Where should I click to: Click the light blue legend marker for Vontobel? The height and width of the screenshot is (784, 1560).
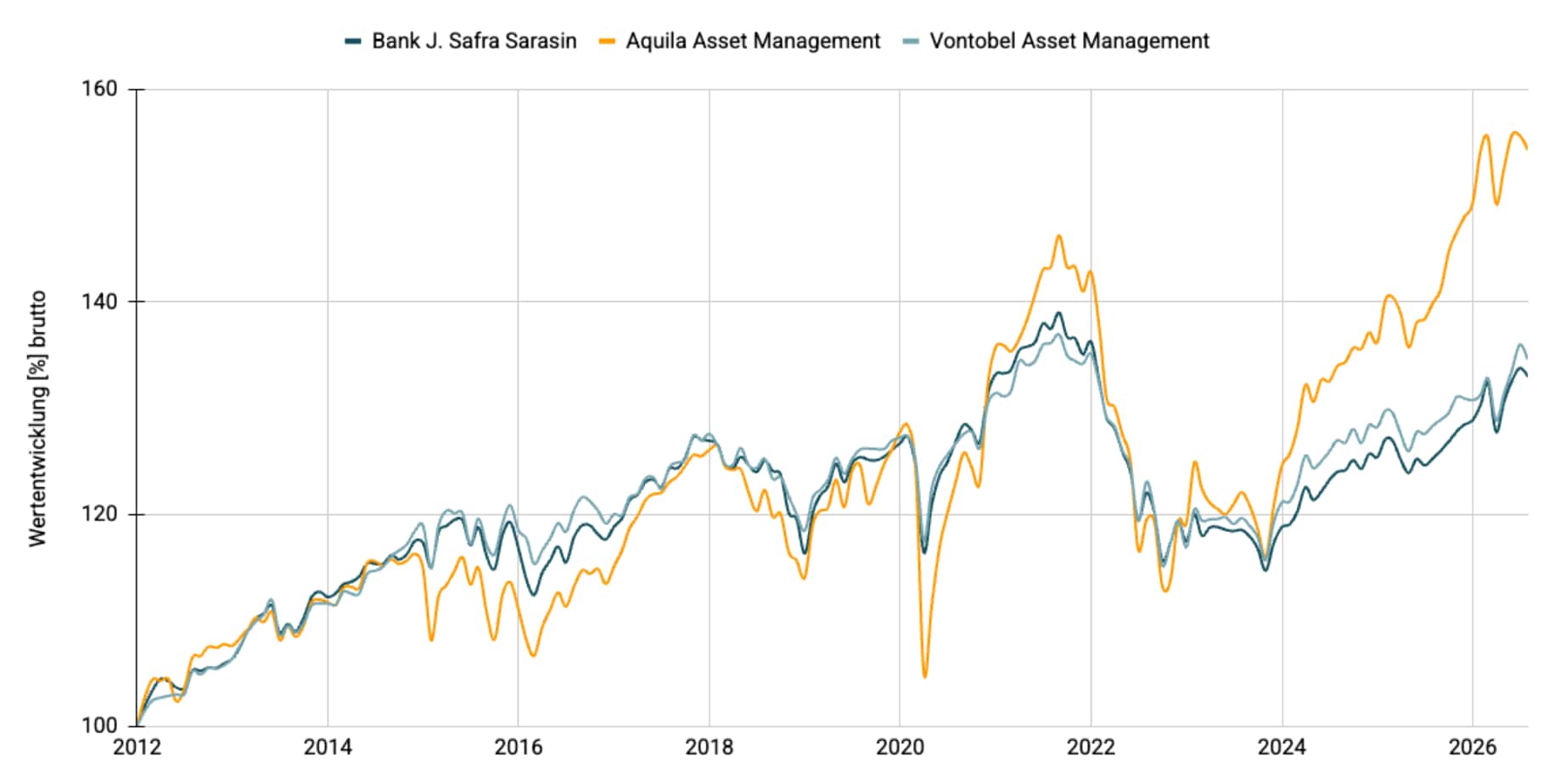(911, 42)
